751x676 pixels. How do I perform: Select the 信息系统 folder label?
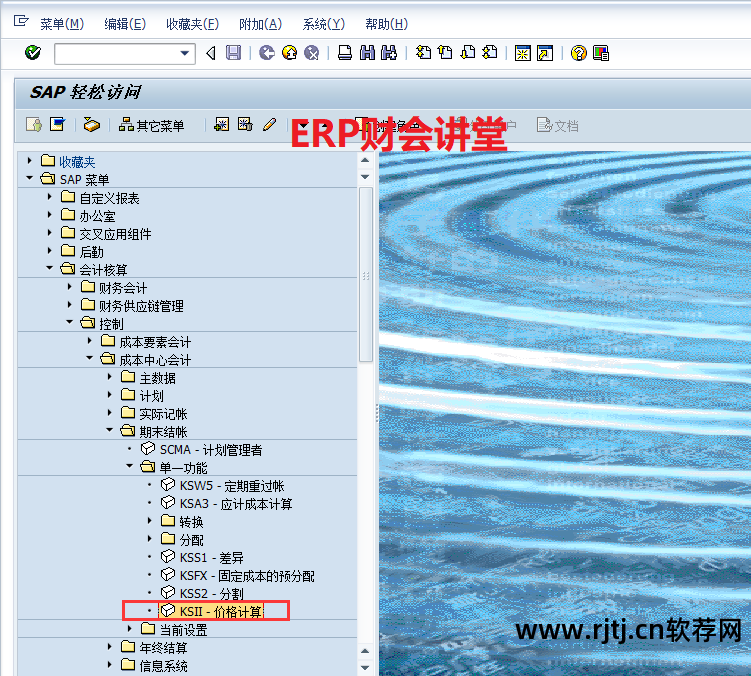(163, 665)
